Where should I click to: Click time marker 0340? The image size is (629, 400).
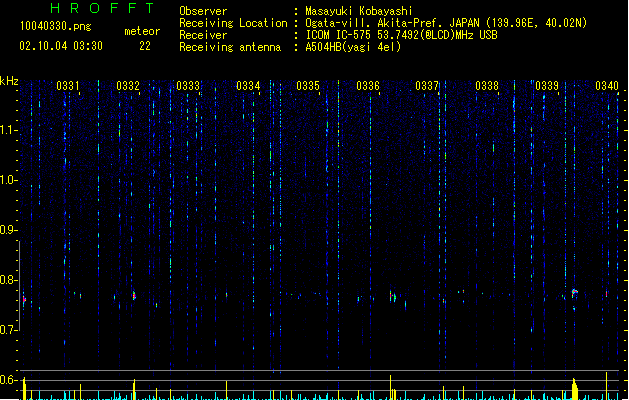[607, 86]
